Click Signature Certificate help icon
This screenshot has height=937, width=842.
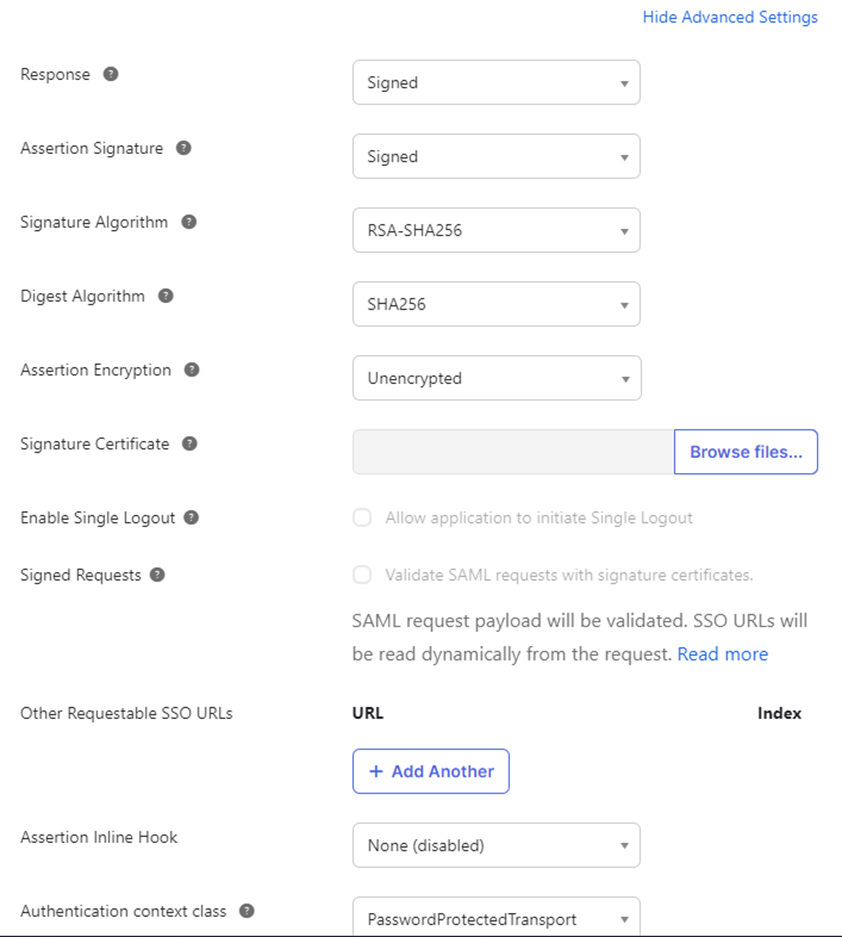coord(189,444)
